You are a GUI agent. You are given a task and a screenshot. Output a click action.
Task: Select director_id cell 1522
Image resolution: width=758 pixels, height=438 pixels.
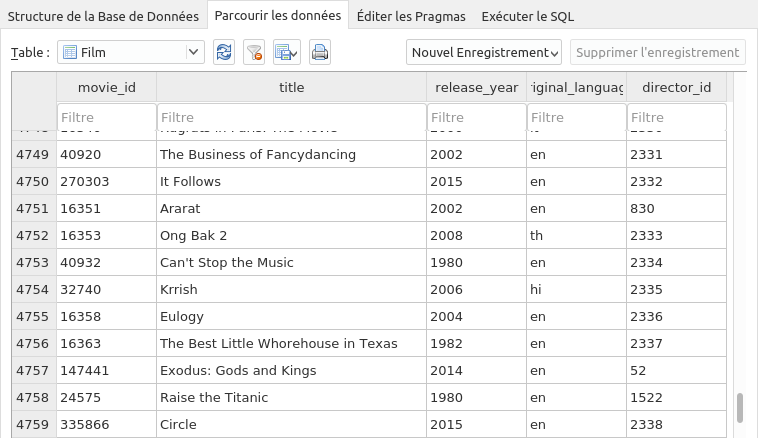pos(677,398)
